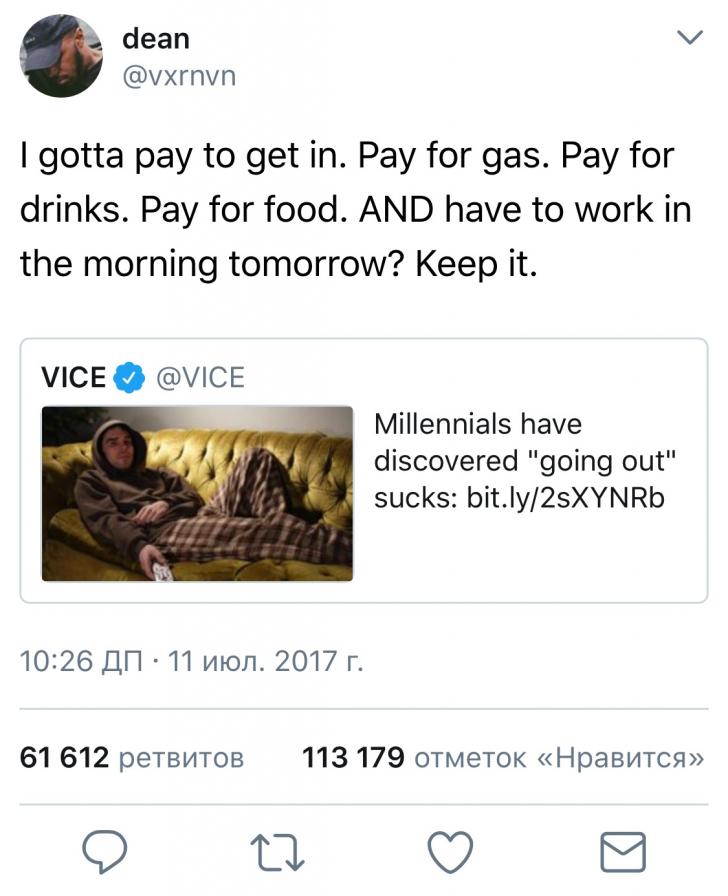
Task: Open the bit.ly/2sXYNRb link
Action: tap(566, 497)
